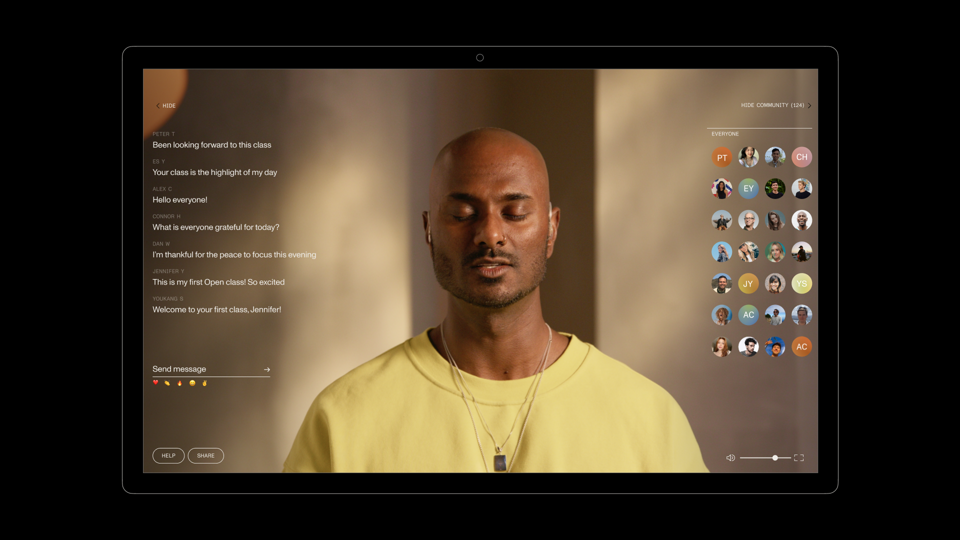Screen dimensions: 960x540
Task: Select the YS member avatar
Action: tap(802, 284)
